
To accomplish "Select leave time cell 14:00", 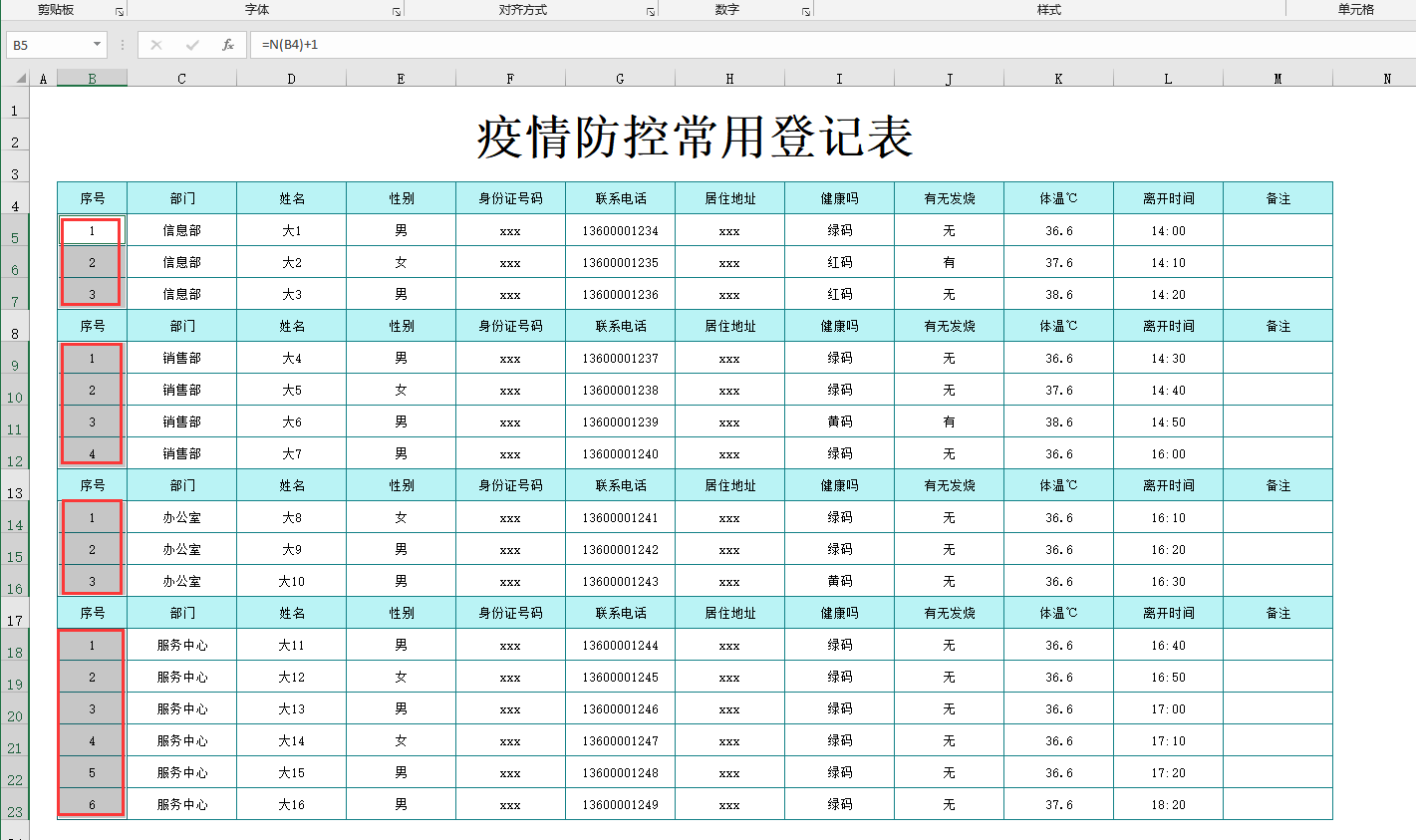I will coord(1168,230).
